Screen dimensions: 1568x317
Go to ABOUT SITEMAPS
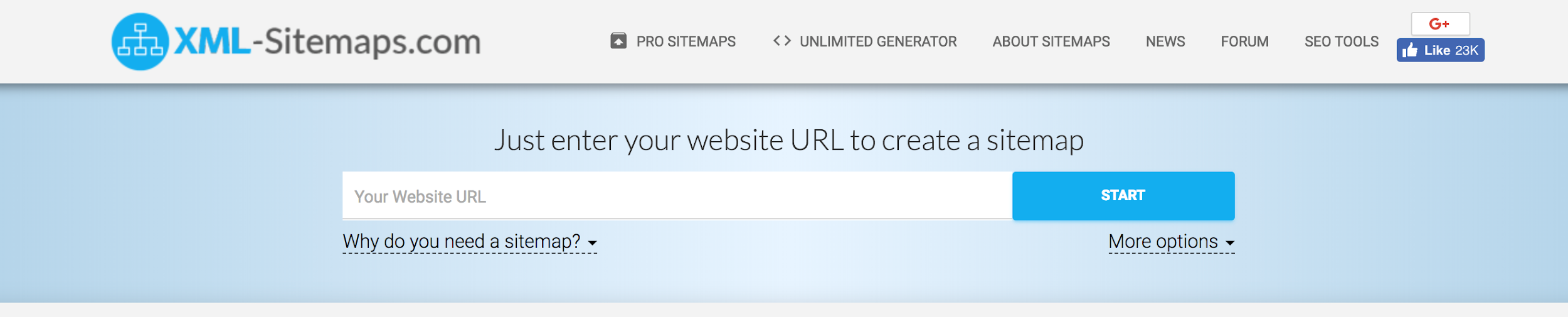(x=1051, y=41)
